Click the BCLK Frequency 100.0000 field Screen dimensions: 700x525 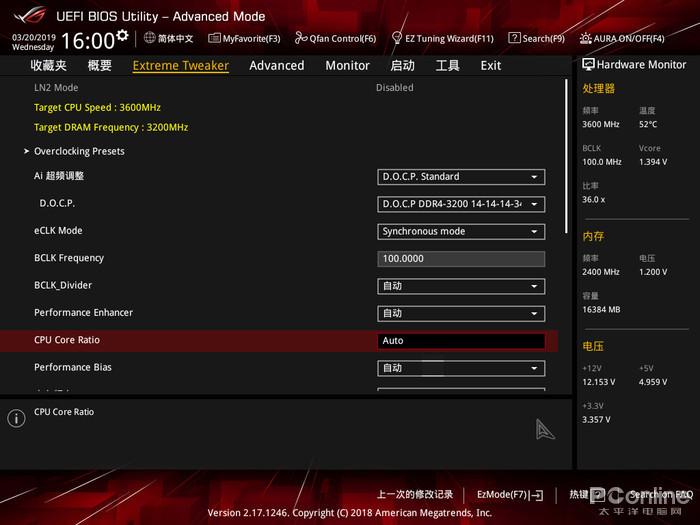[461, 259]
